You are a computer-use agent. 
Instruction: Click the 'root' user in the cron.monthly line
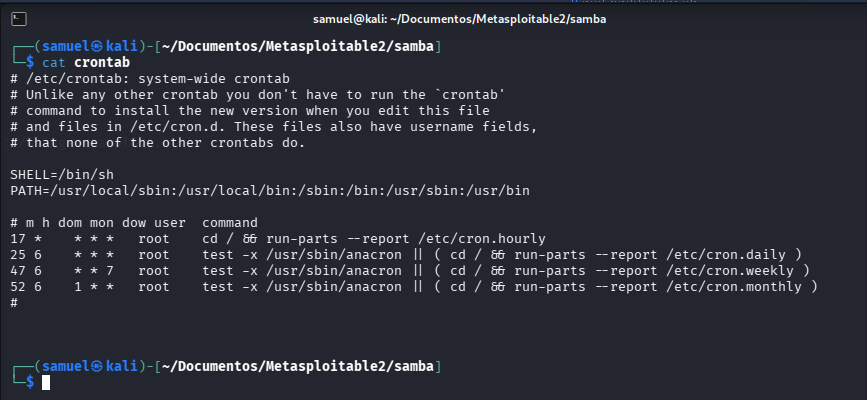[x=155, y=286]
